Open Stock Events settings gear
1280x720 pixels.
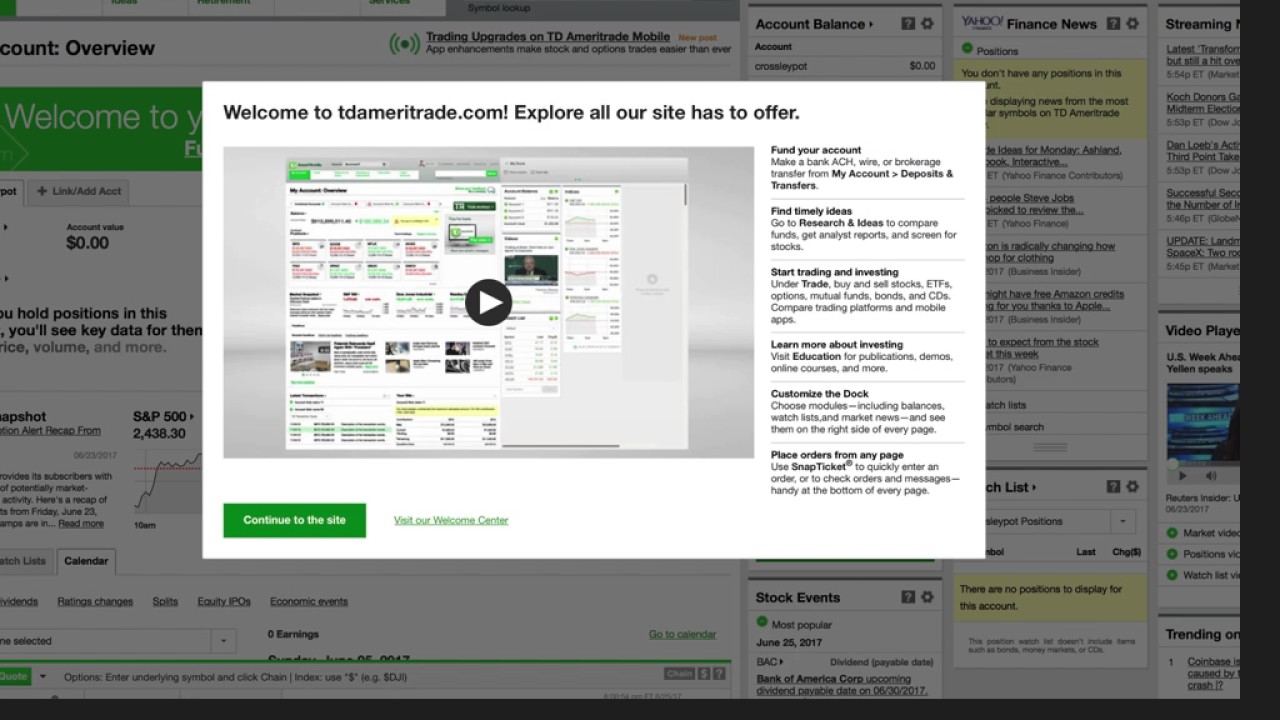(927, 597)
